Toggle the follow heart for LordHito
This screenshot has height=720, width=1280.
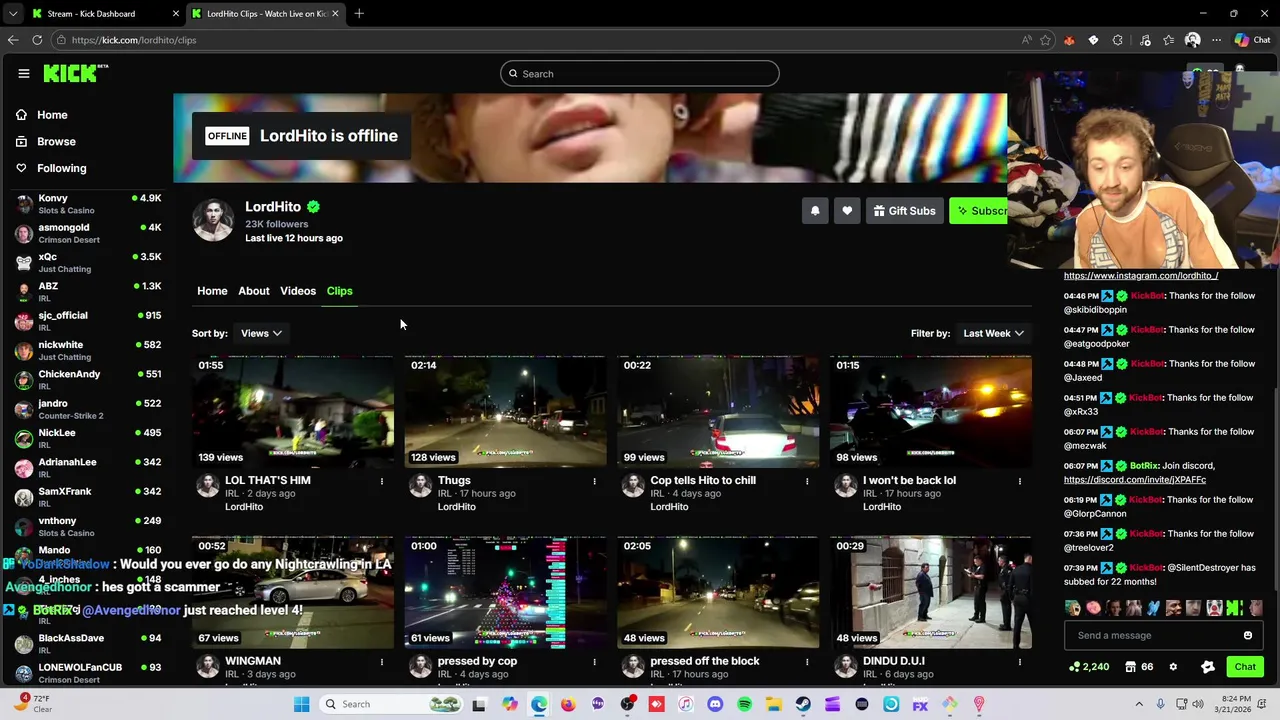(x=847, y=211)
